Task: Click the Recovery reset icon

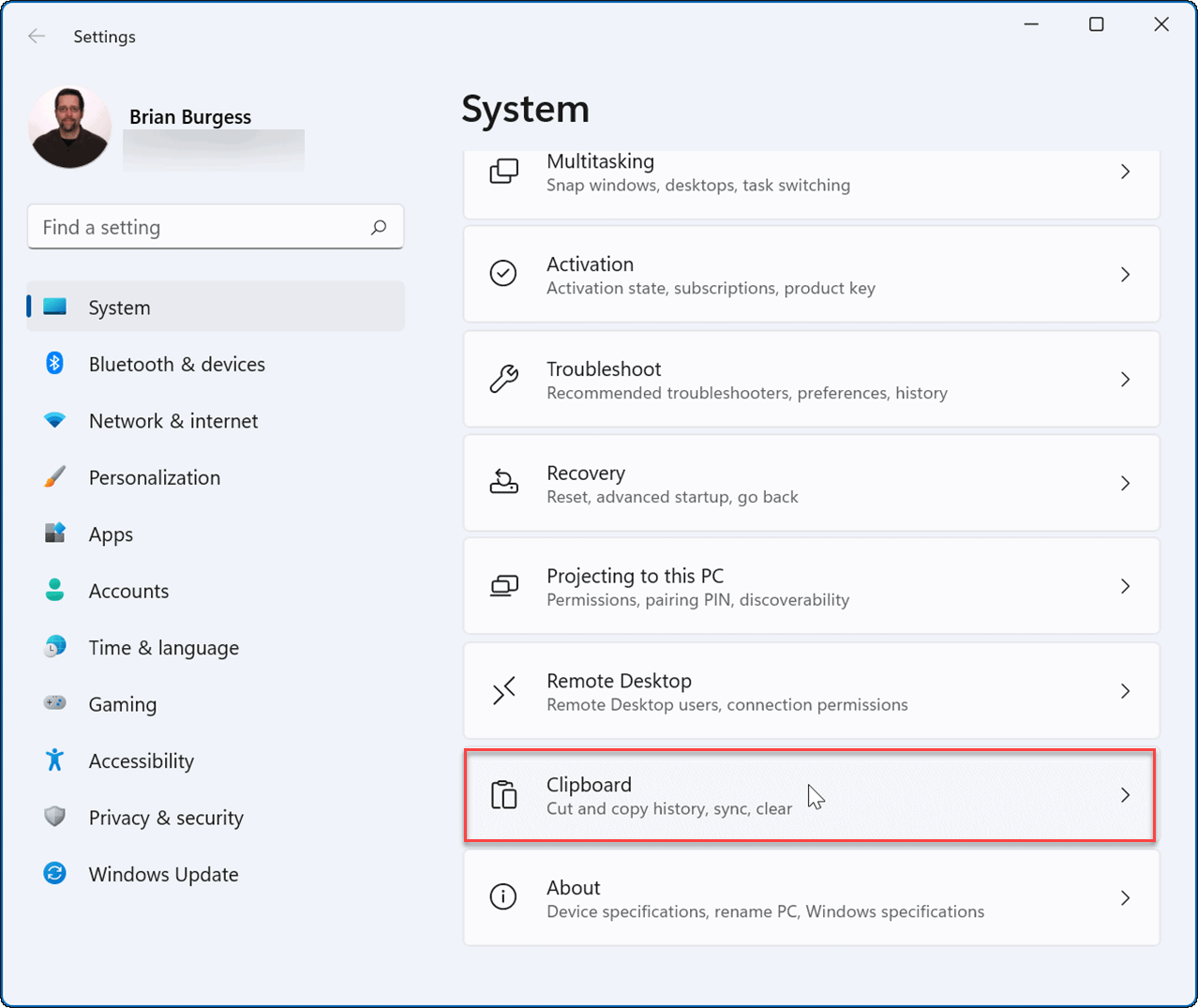Action: (504, 482)
